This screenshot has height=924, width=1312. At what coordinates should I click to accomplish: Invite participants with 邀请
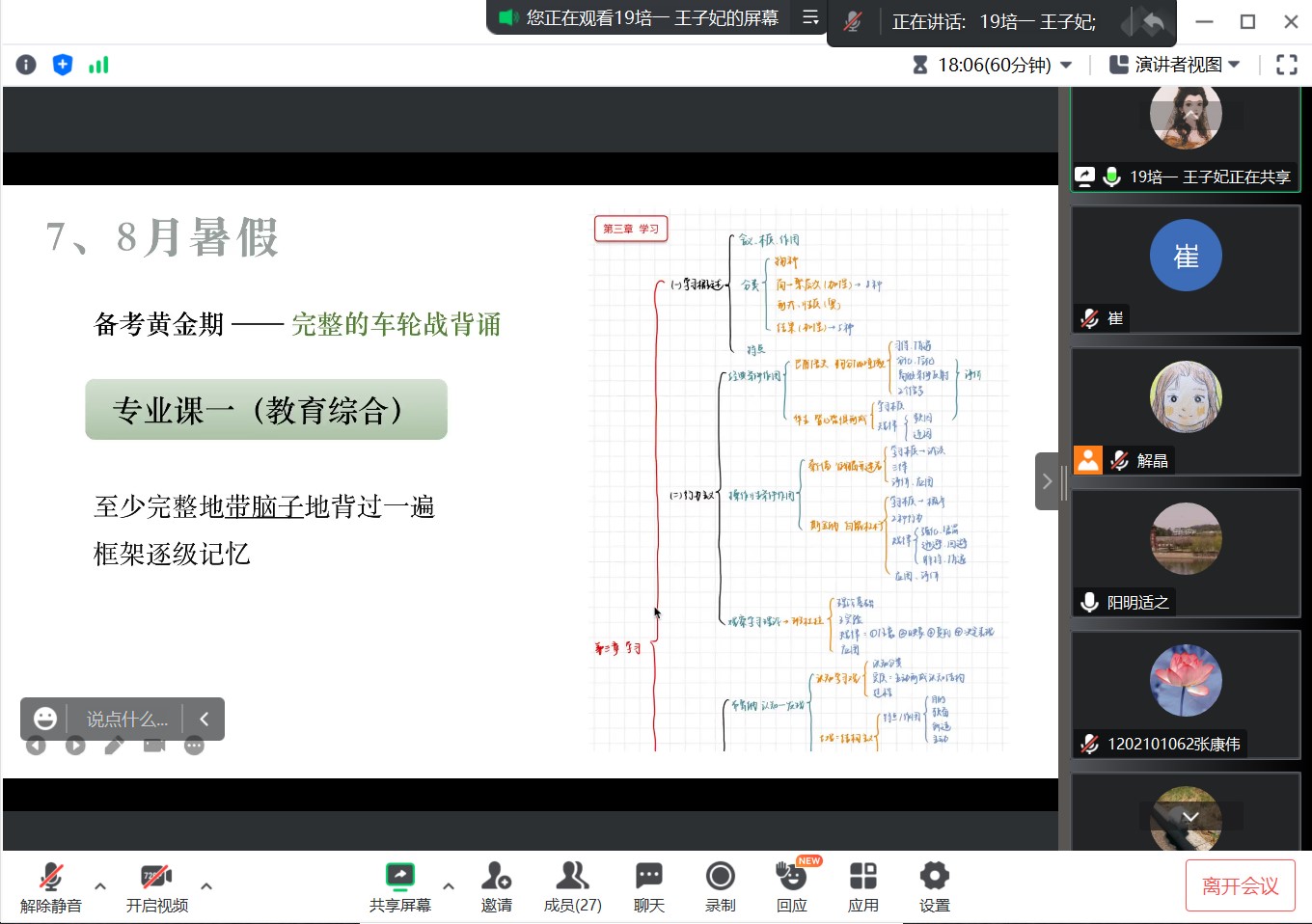496,887
